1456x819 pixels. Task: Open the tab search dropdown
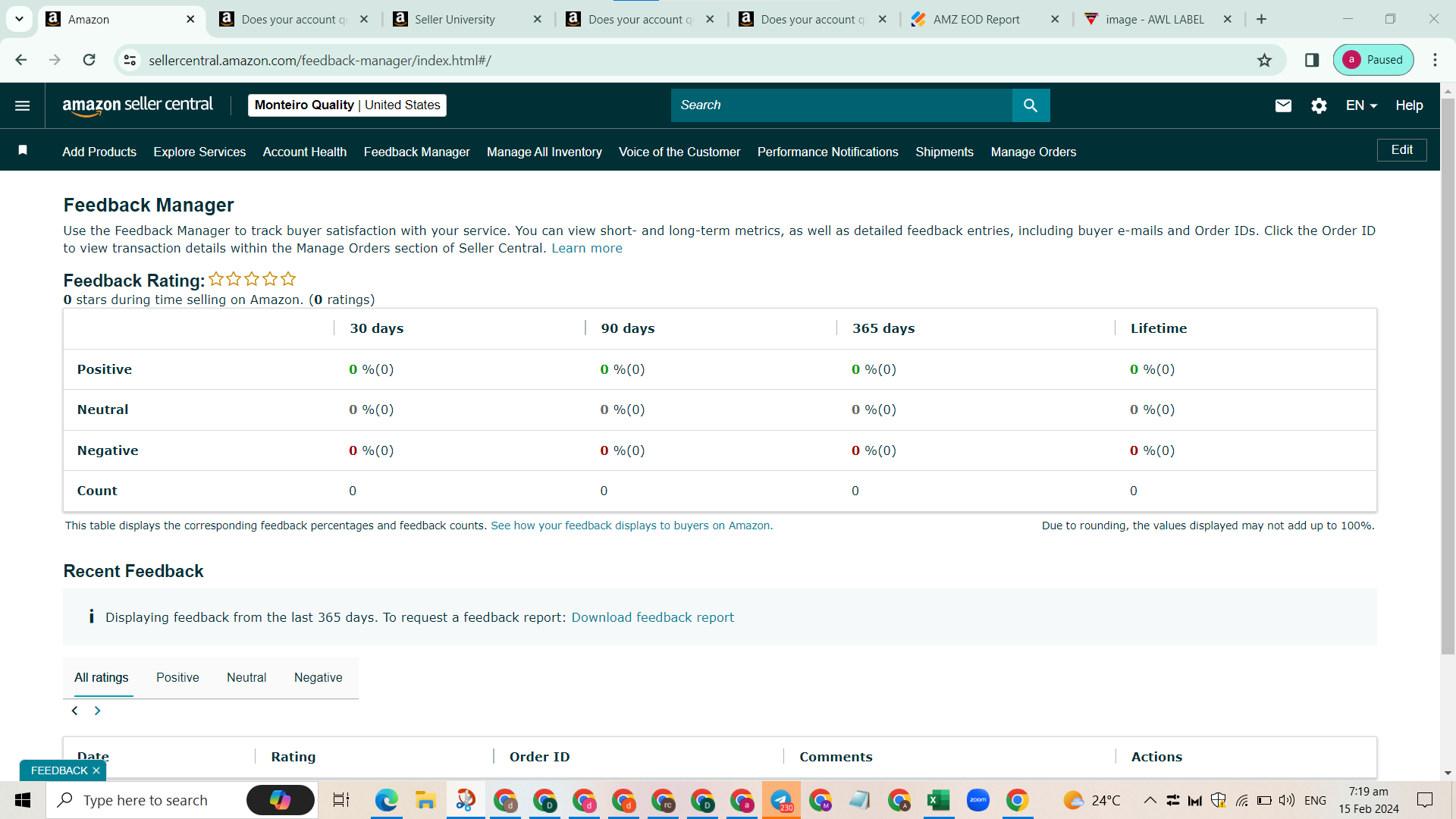pyautogui.click(x=19, y=20)
